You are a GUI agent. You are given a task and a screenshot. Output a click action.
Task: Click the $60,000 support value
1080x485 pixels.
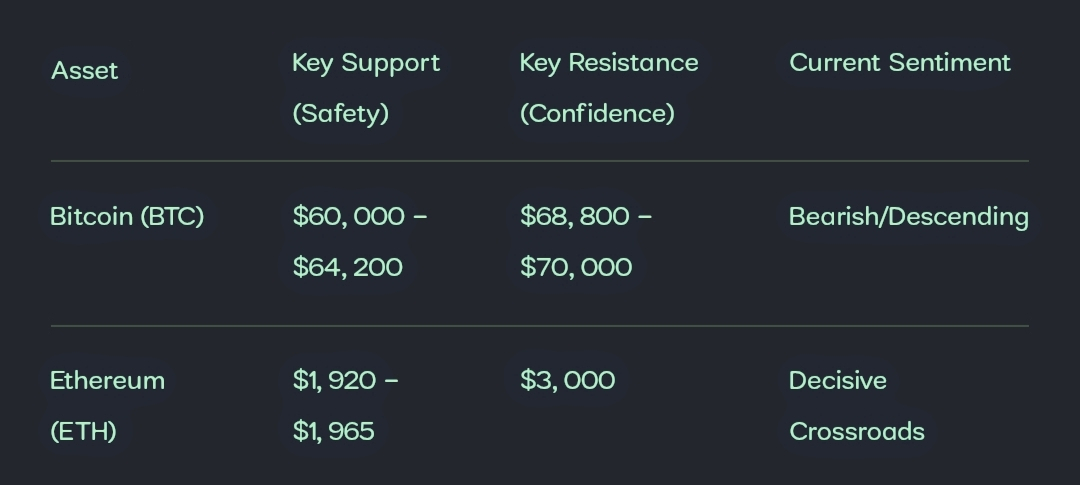(x=349, y=217)
